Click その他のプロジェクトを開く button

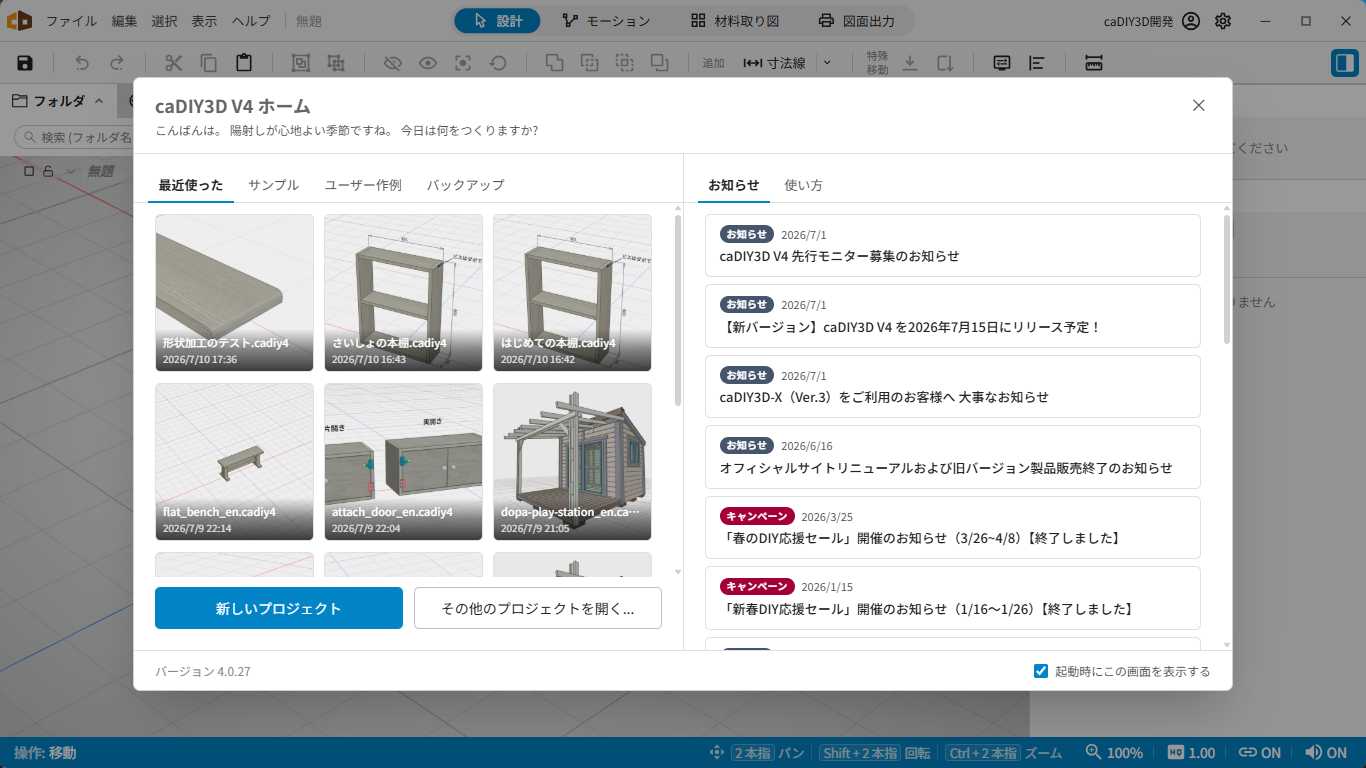538,608
